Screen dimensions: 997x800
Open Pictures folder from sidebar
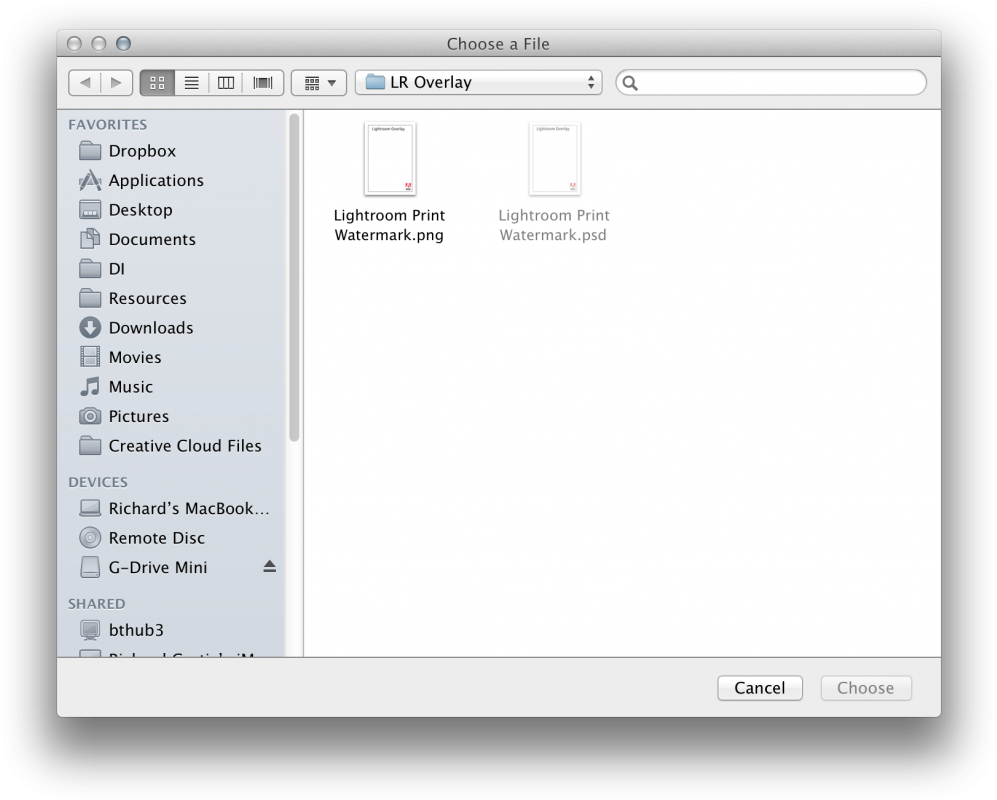pos(138,416)
